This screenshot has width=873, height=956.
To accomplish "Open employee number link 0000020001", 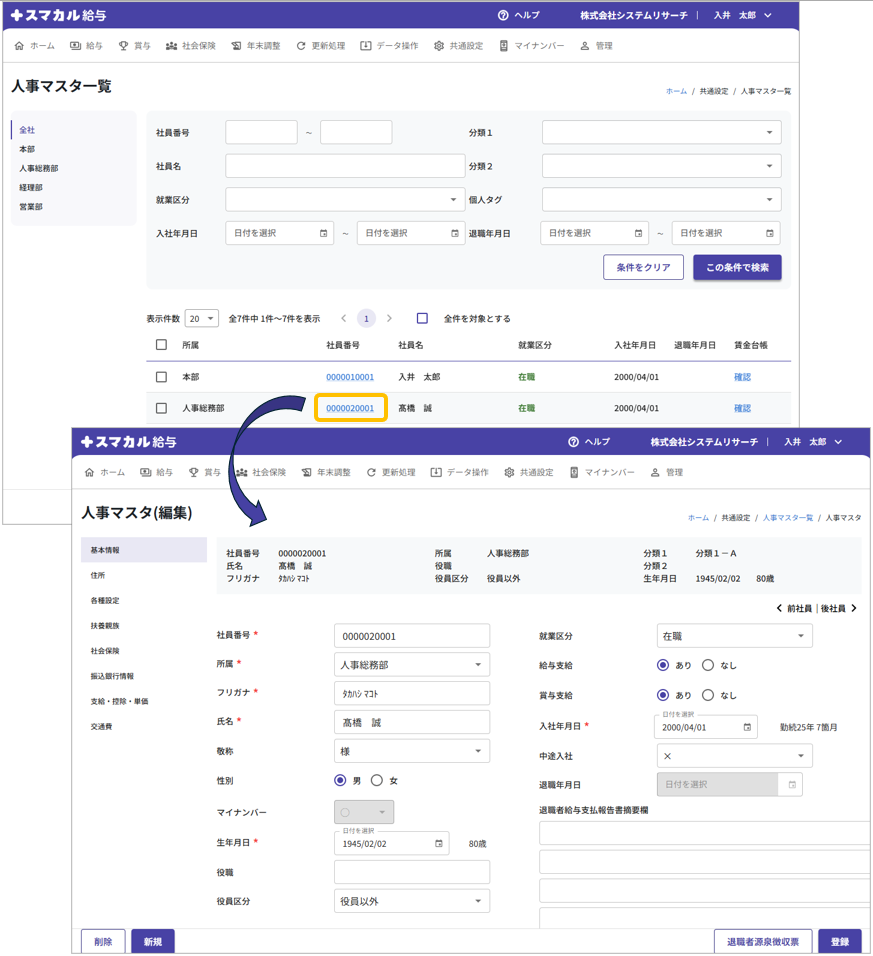I will (x=350, y=408).
